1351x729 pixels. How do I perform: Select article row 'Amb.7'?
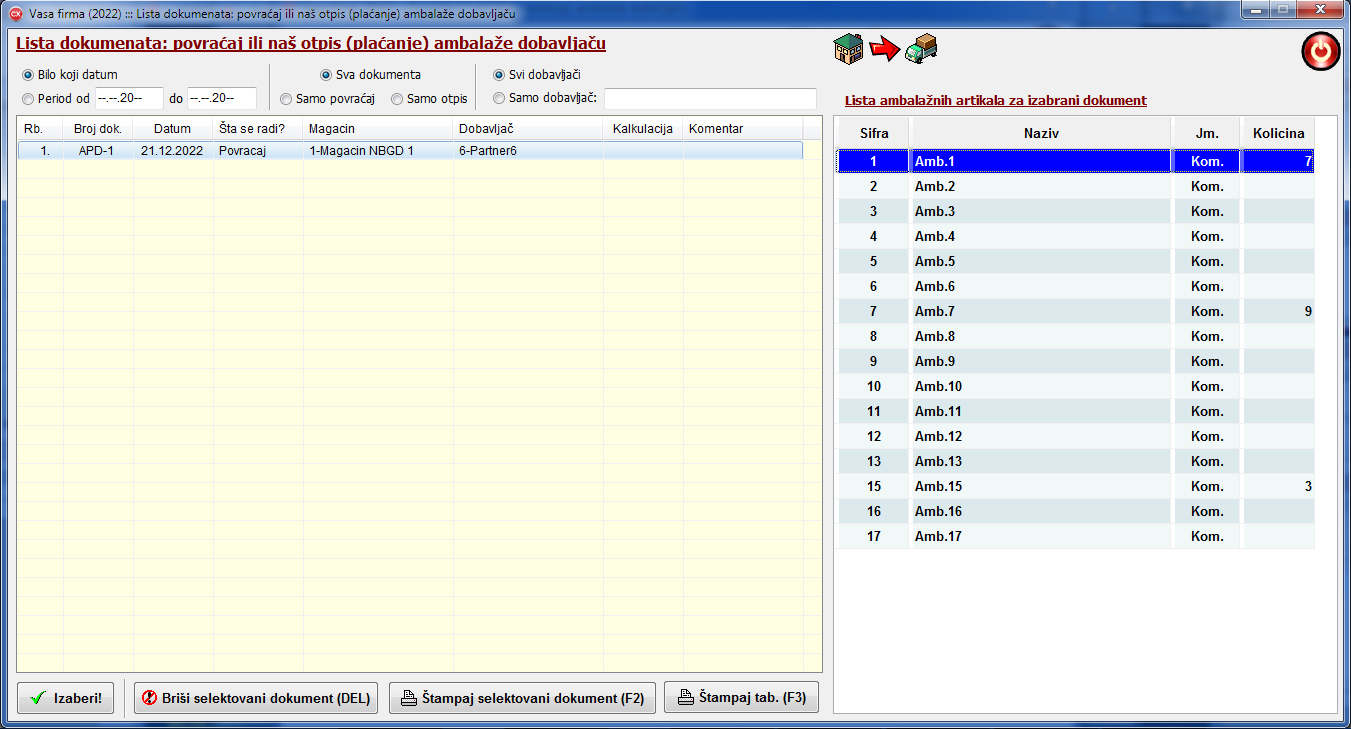point(1075,311)
